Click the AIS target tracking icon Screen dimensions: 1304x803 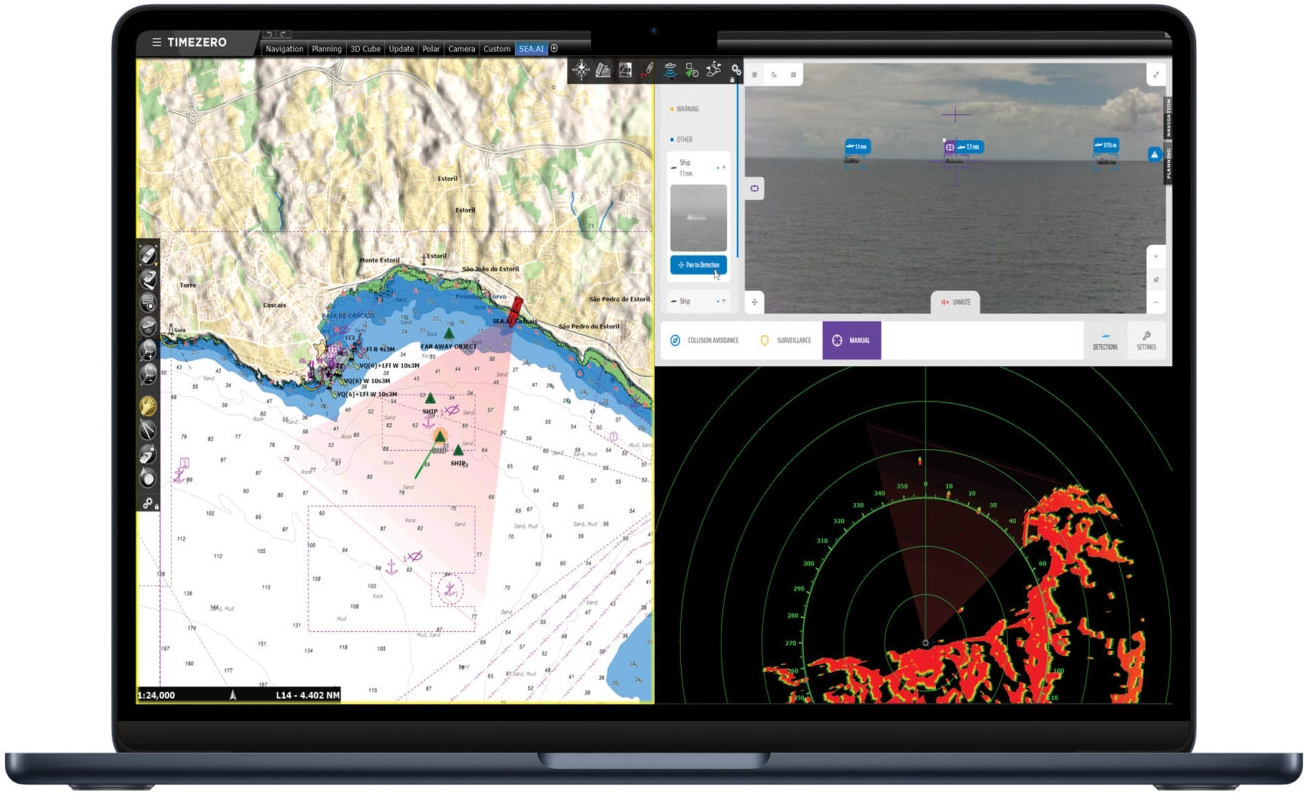(692, 70)
